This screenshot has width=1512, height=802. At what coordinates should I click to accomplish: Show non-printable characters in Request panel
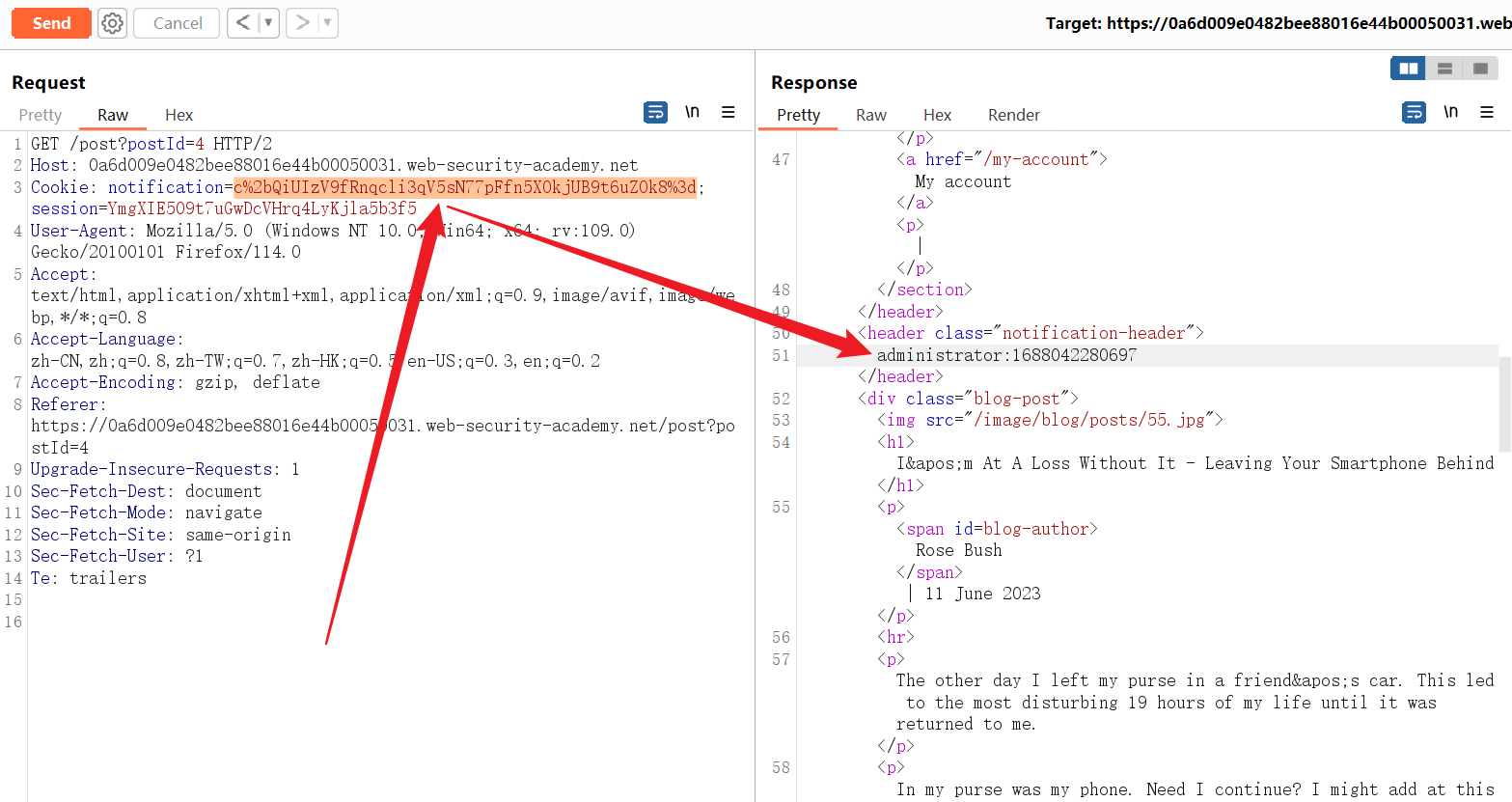692,112
